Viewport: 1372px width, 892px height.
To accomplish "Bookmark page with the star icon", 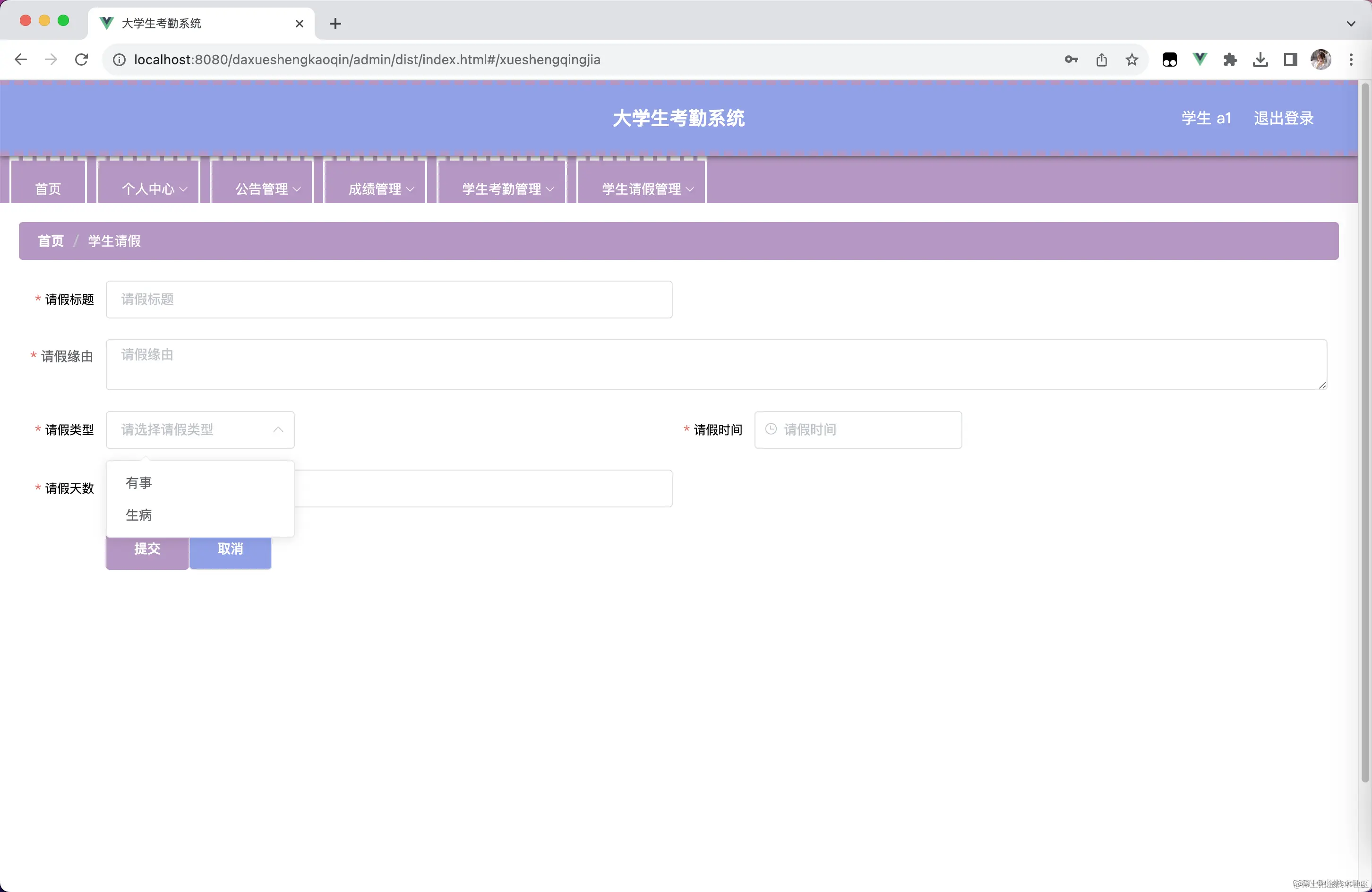I will tap(1132, 60).
